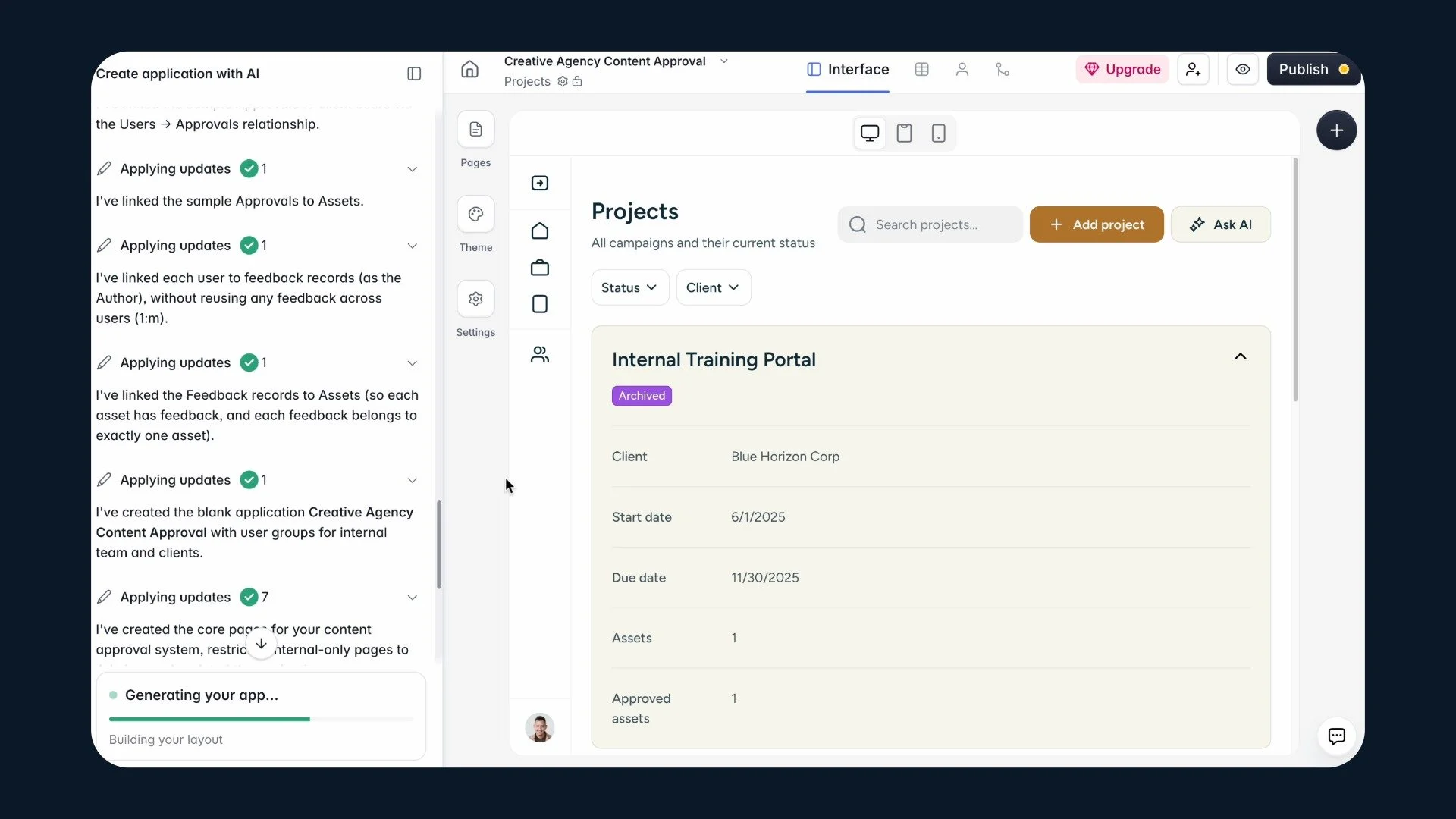The image size is (1456, 819).
Task: Click the data table icon in top bar
Action: (x=921, y=70)
